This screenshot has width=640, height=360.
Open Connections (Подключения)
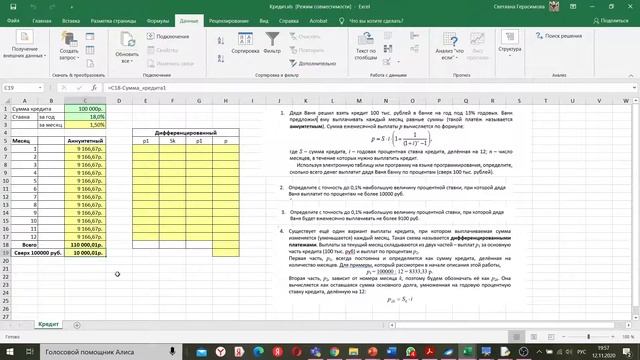(168, 36)
